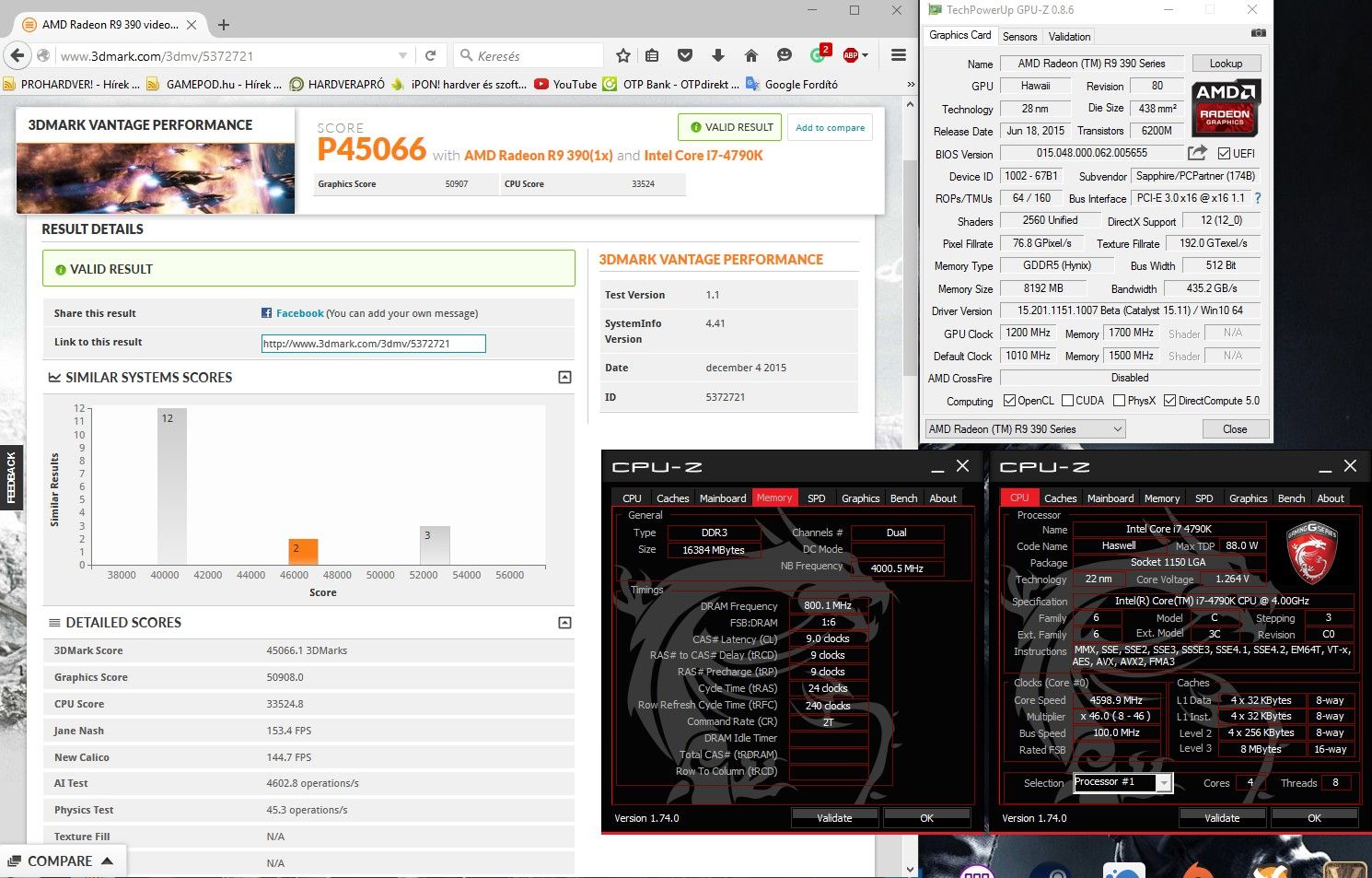Viewport: 1372px width, 878px height.
Task: Click the Adblock Plus ABP icon
Action: [851, 55]
